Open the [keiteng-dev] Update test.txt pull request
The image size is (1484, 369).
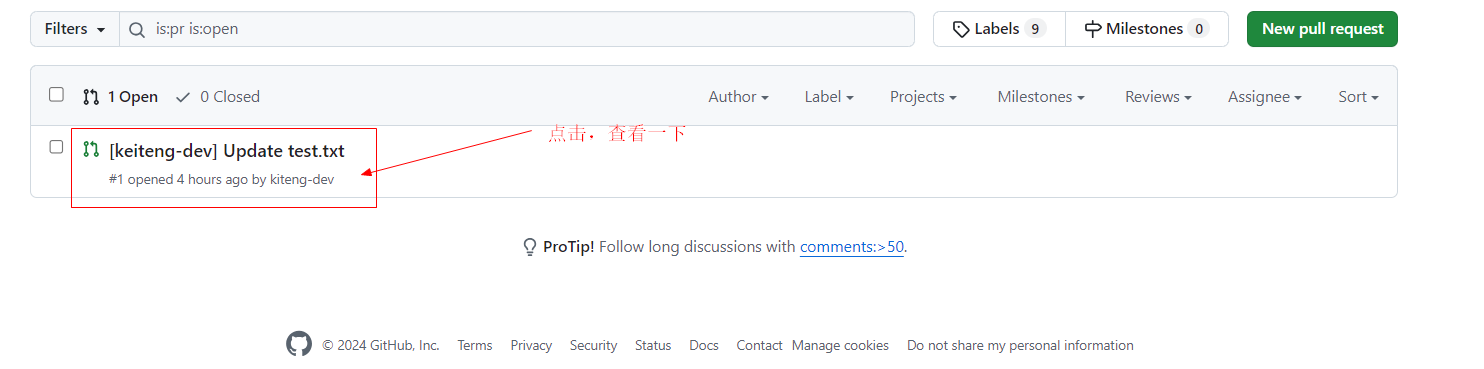click(227, 151)
